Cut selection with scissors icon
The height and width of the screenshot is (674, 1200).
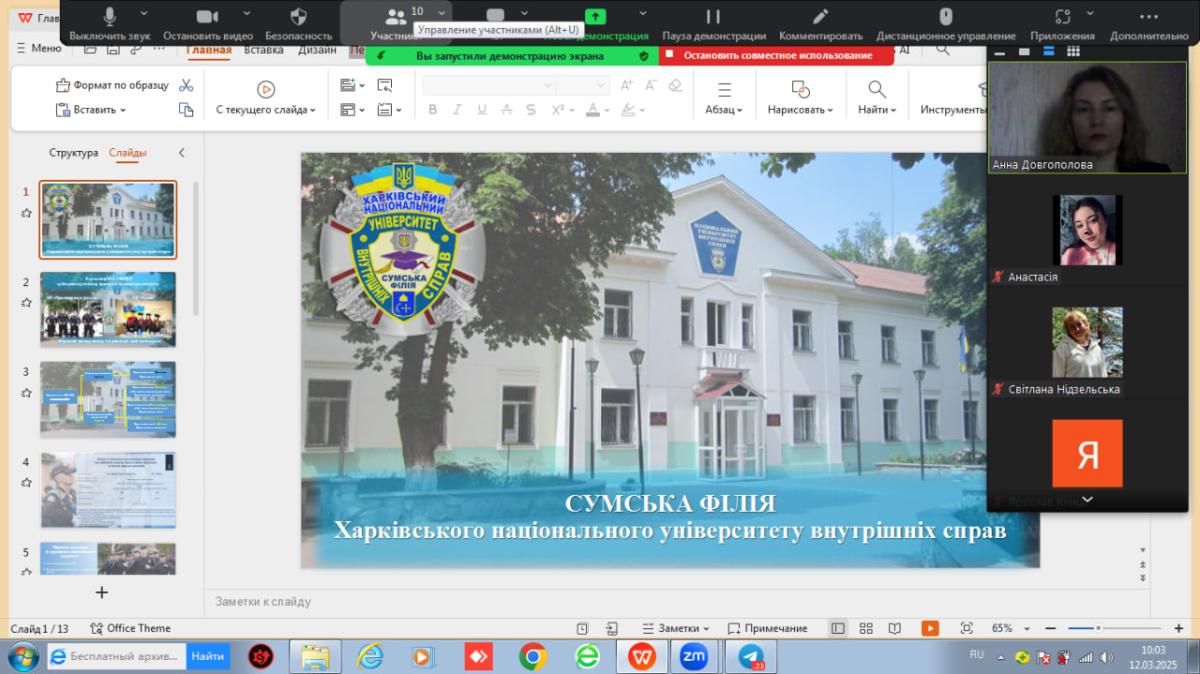coord(186,85)
